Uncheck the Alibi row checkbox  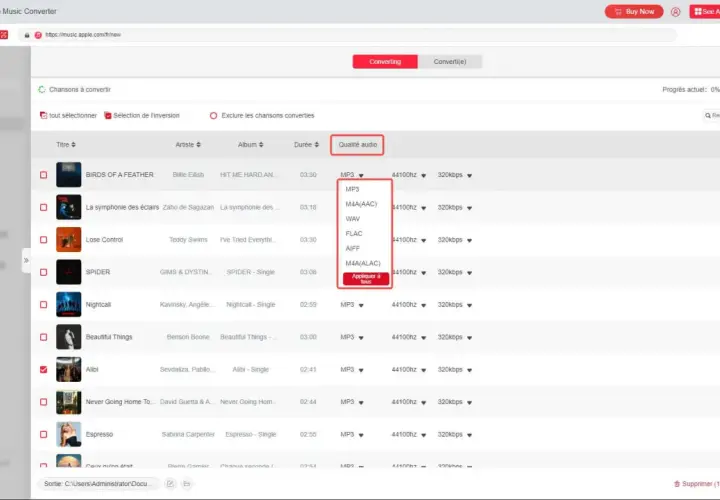pyautogui.click(x=44, y=370)
